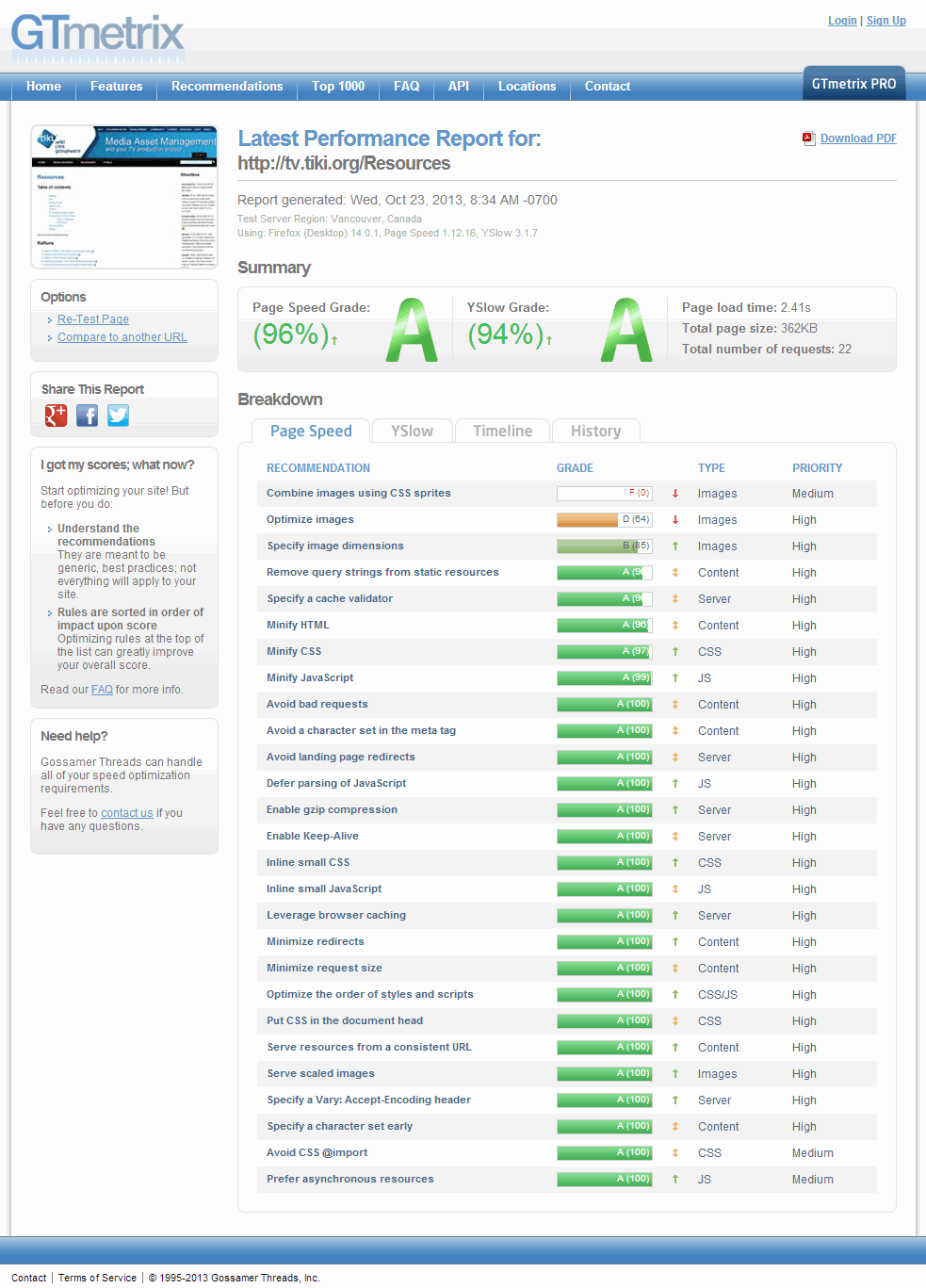926x1288 pixels.
Task: Sort by the GRADE column header
Action: (575, 468)
